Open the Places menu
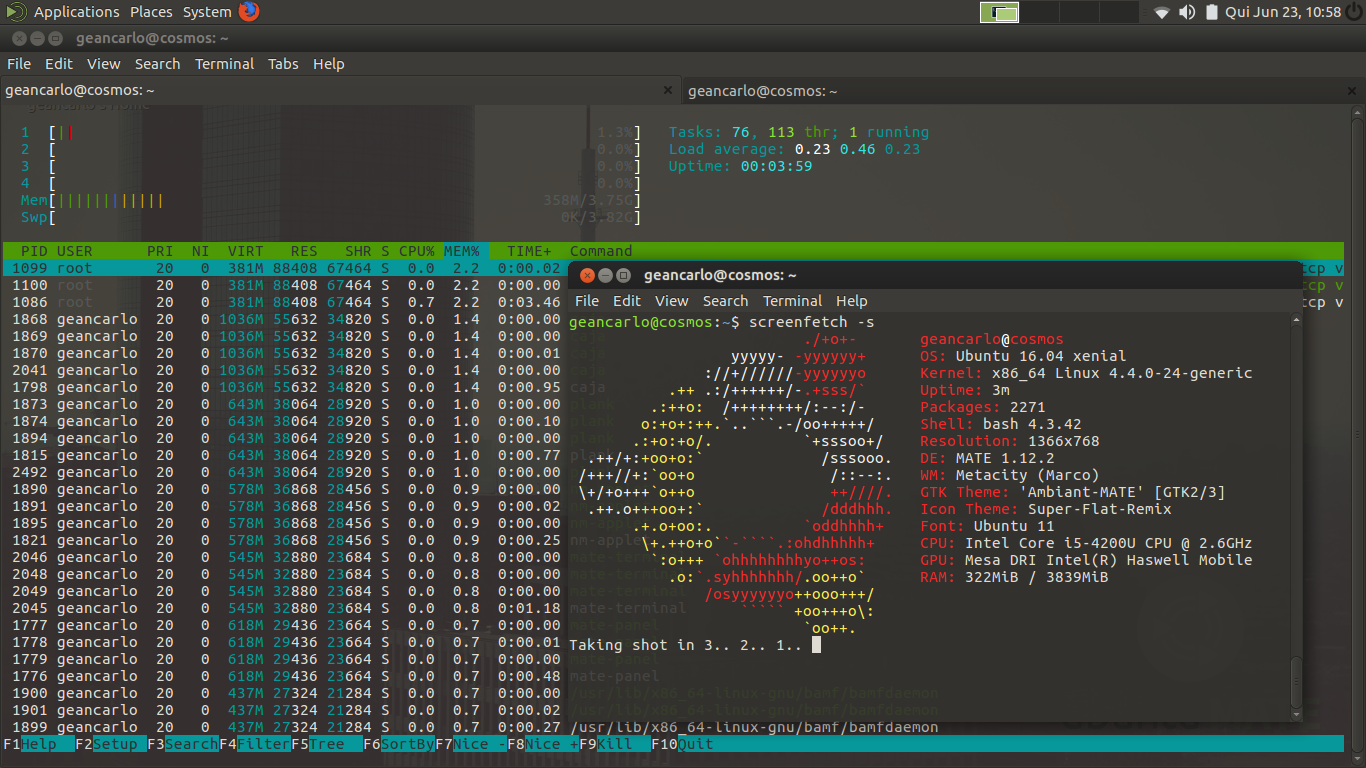 pyautogui.click(x=151, y=12)
